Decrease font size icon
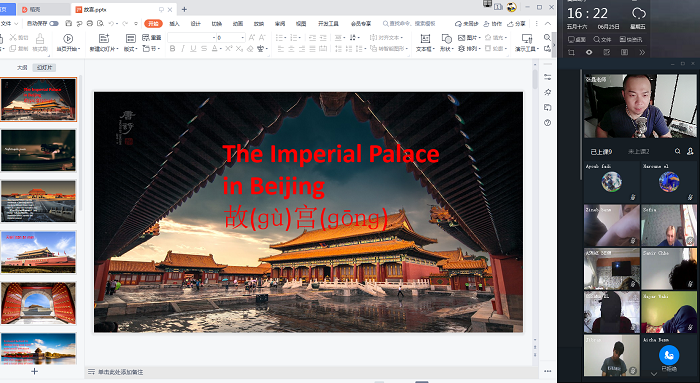 262,37
